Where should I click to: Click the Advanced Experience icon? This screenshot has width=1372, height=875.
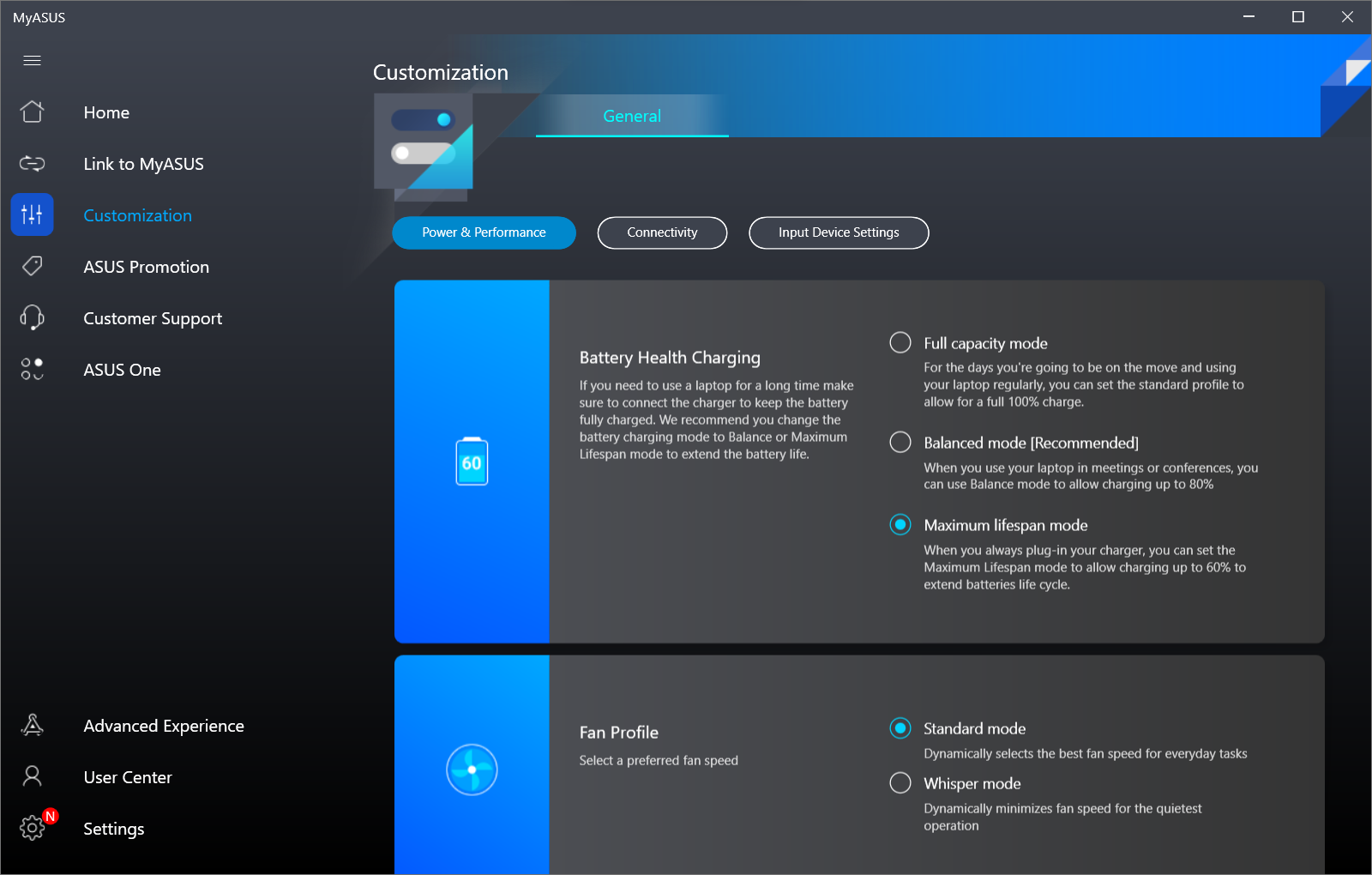(x=33, y=726)
